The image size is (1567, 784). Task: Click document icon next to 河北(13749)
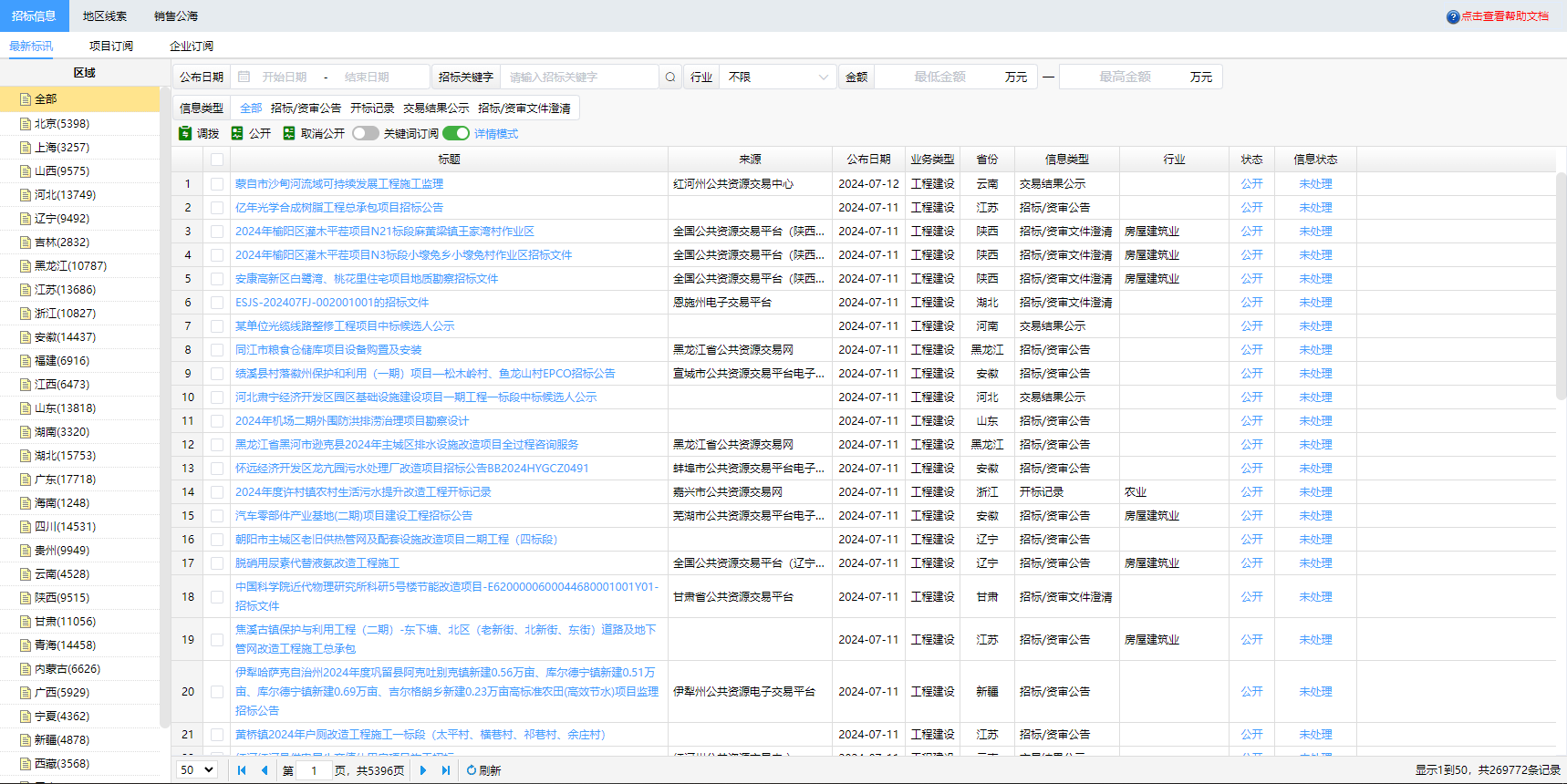26,194
